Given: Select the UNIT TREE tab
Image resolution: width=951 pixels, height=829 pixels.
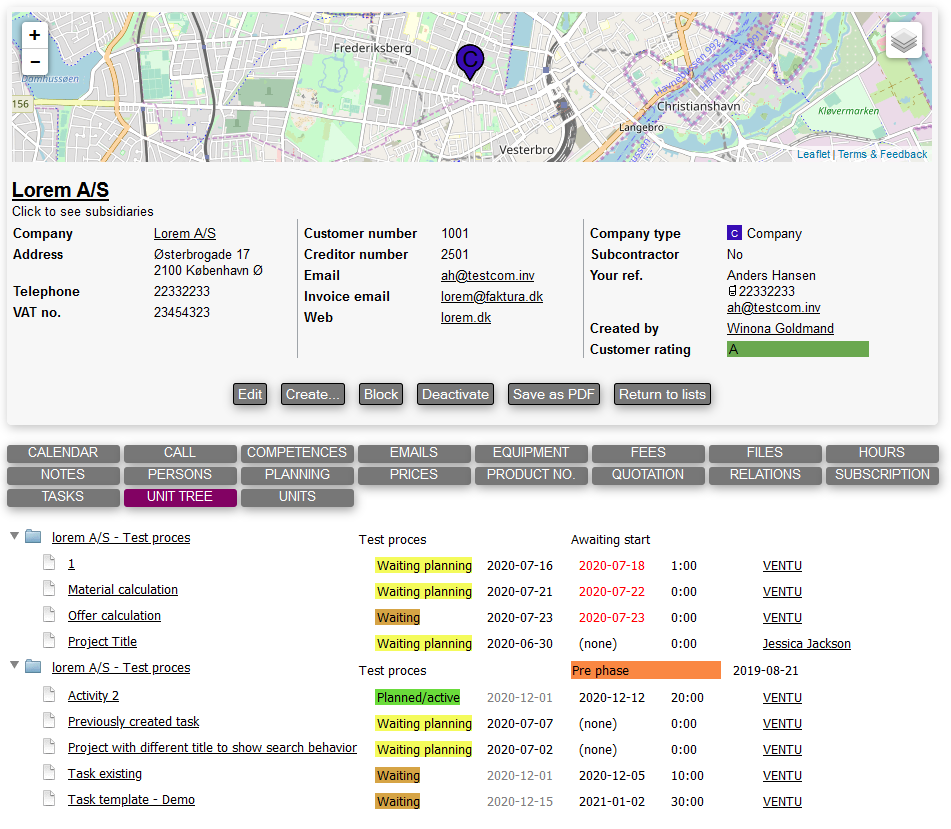Looking at the screenshot, I should coord(180,497).
